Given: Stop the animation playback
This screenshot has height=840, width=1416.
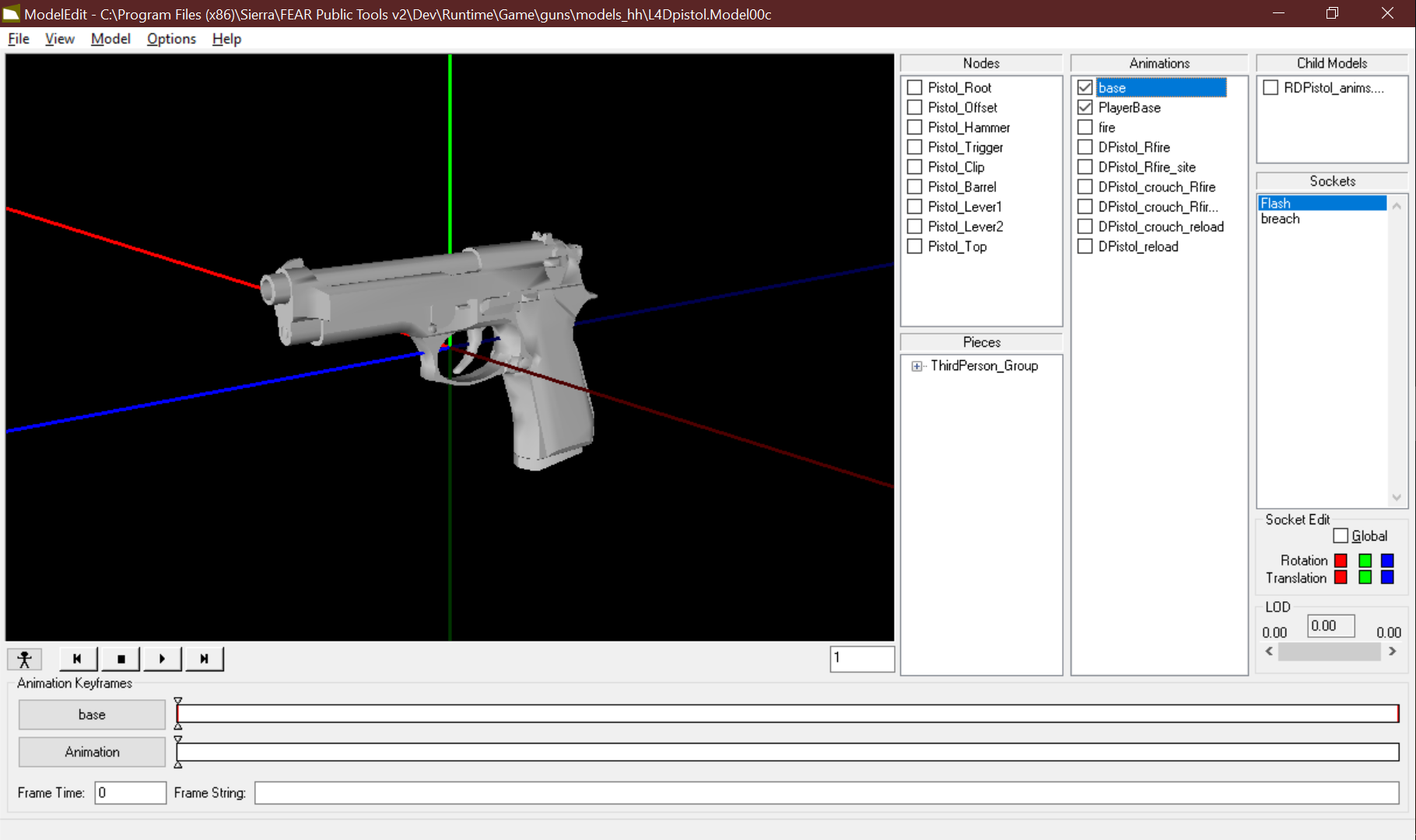Looking at the screenshot, I should pos(121,659).
